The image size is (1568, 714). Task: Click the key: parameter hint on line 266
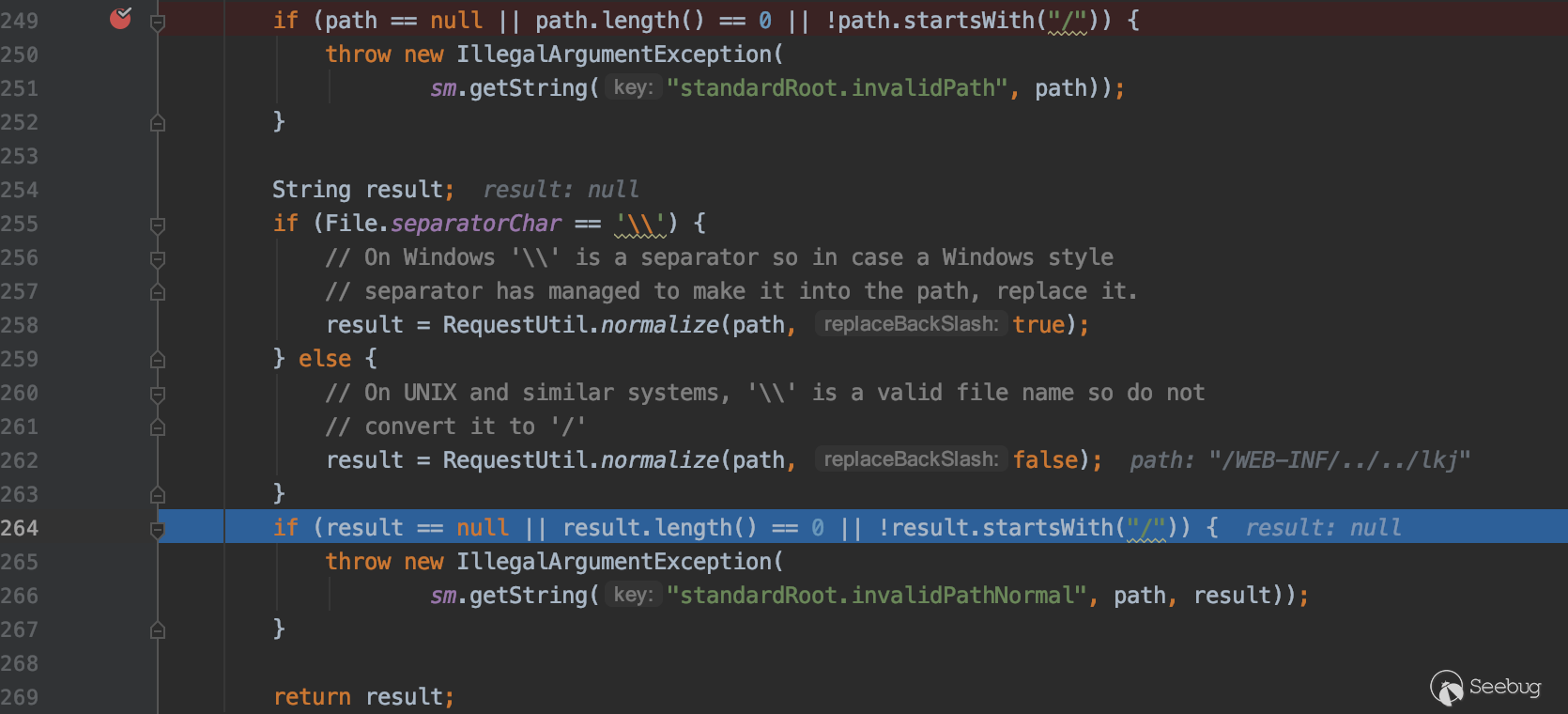click(x=633, y=595)
